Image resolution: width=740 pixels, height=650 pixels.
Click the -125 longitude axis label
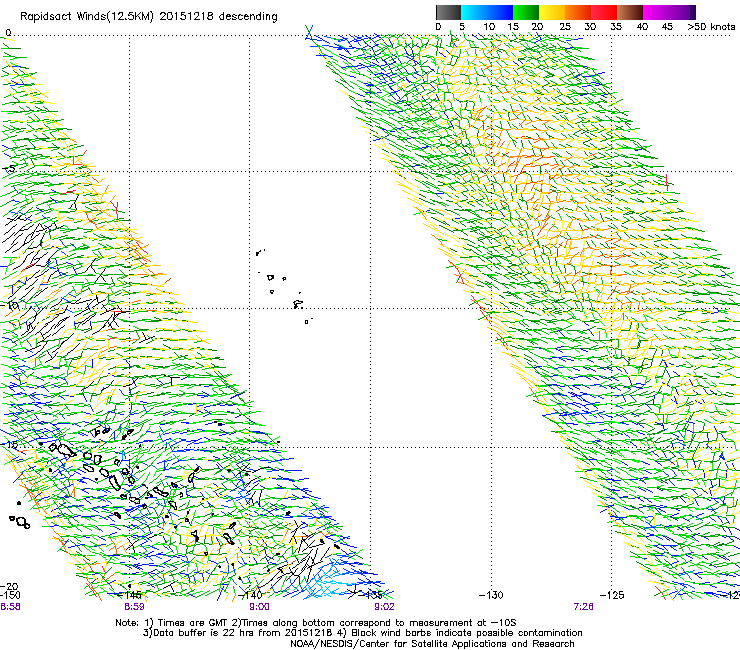612,595
